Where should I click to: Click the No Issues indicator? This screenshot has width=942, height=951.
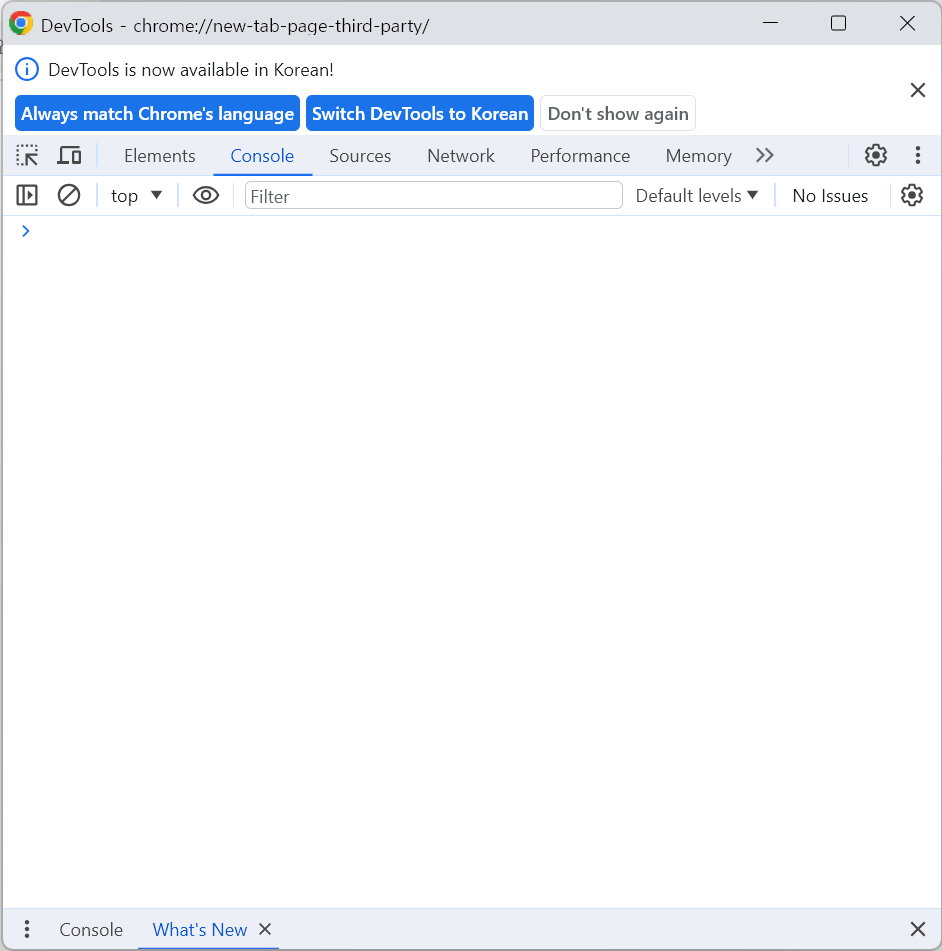pyautogui.click(x=830, y=196)
